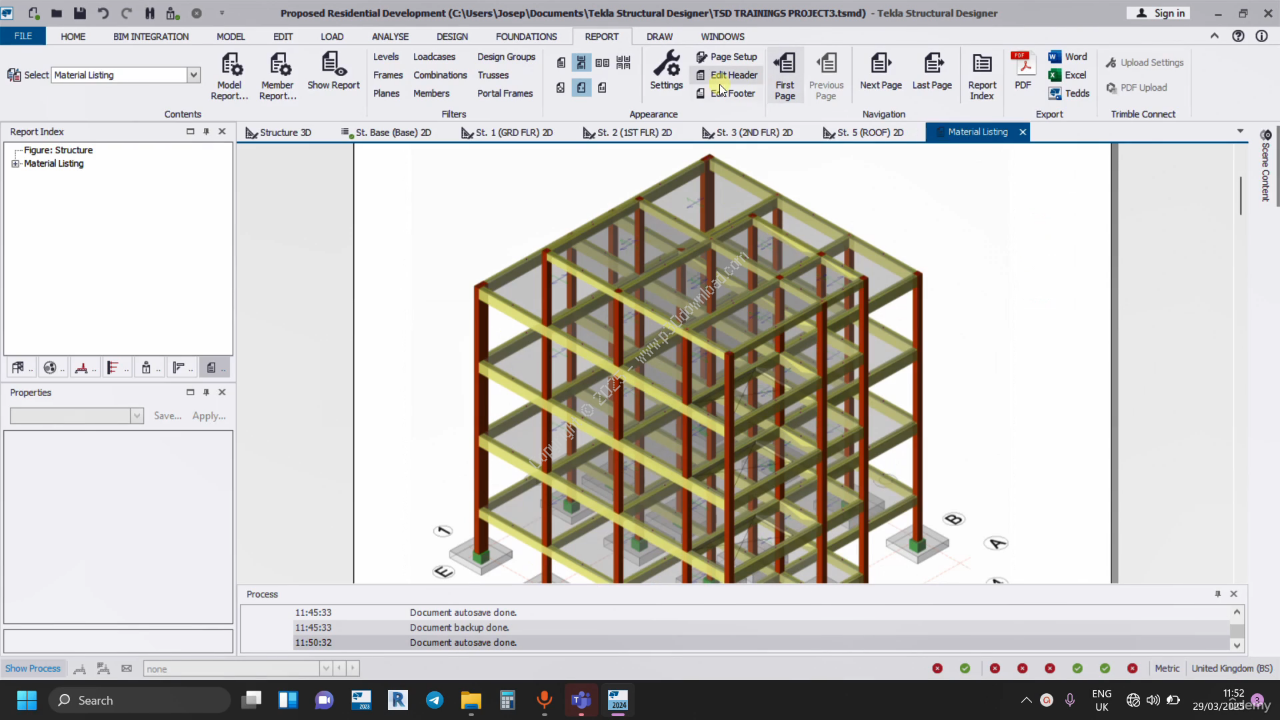Expand the Material Listing tree node
This screenshot has height=720, width=1280.
pos(15,164)
